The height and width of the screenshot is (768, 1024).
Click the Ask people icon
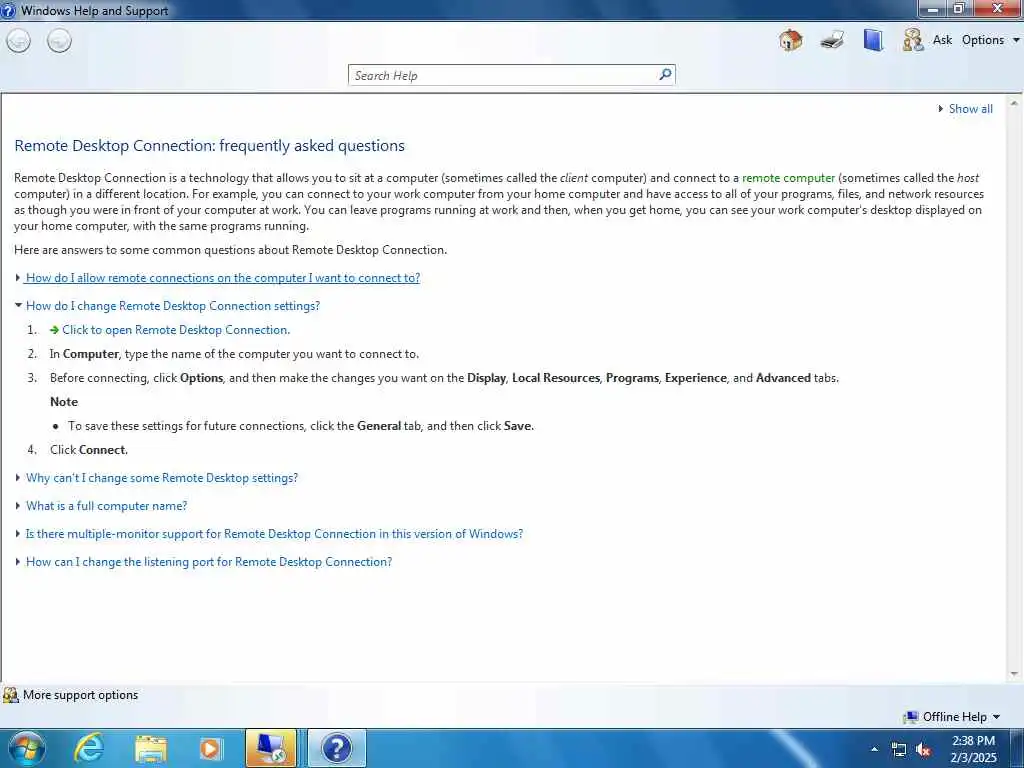(x=912, y=40)
